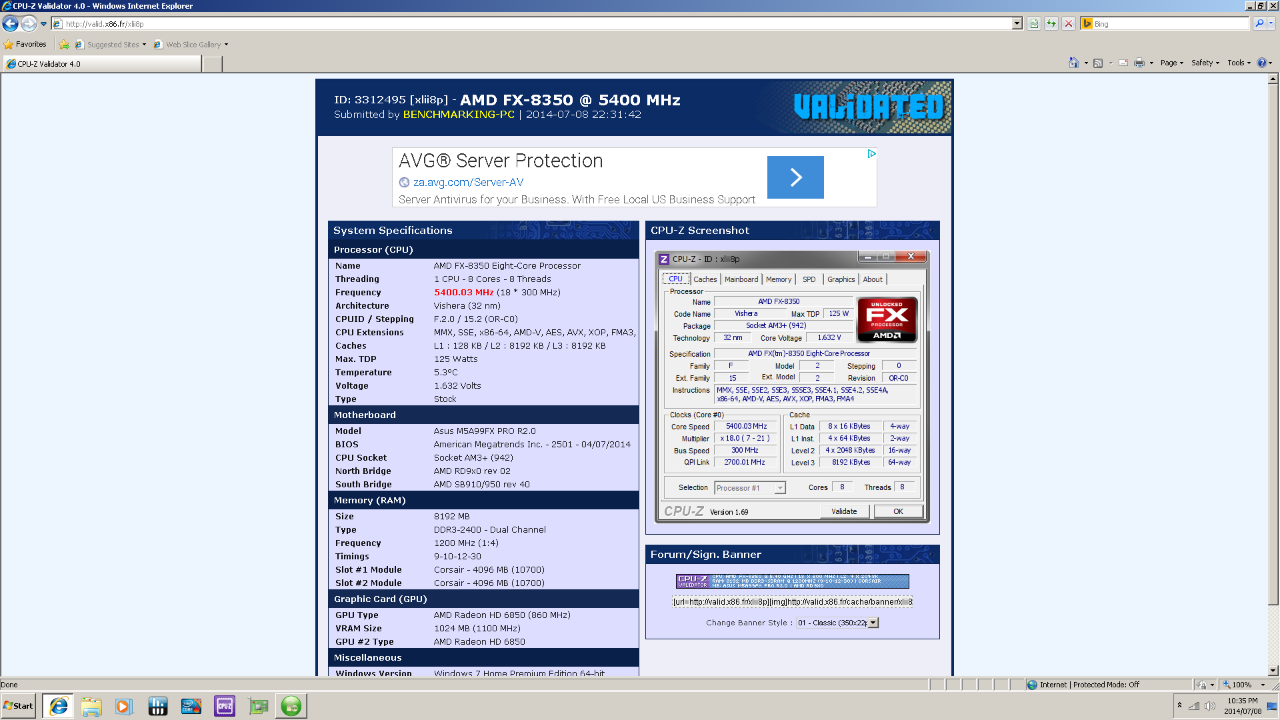Go back with the browser Back arrow
1280x720 pixels.
tap(10, 23)
